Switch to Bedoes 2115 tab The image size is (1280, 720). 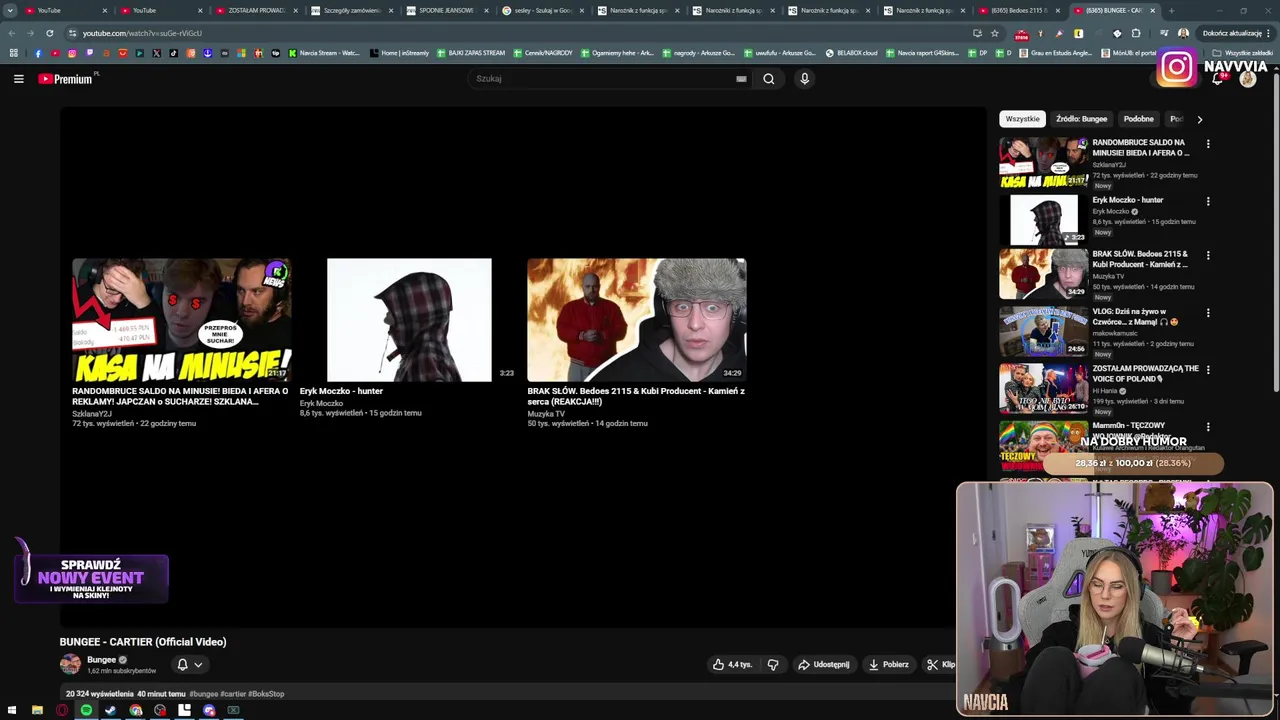coord(1020,10)
